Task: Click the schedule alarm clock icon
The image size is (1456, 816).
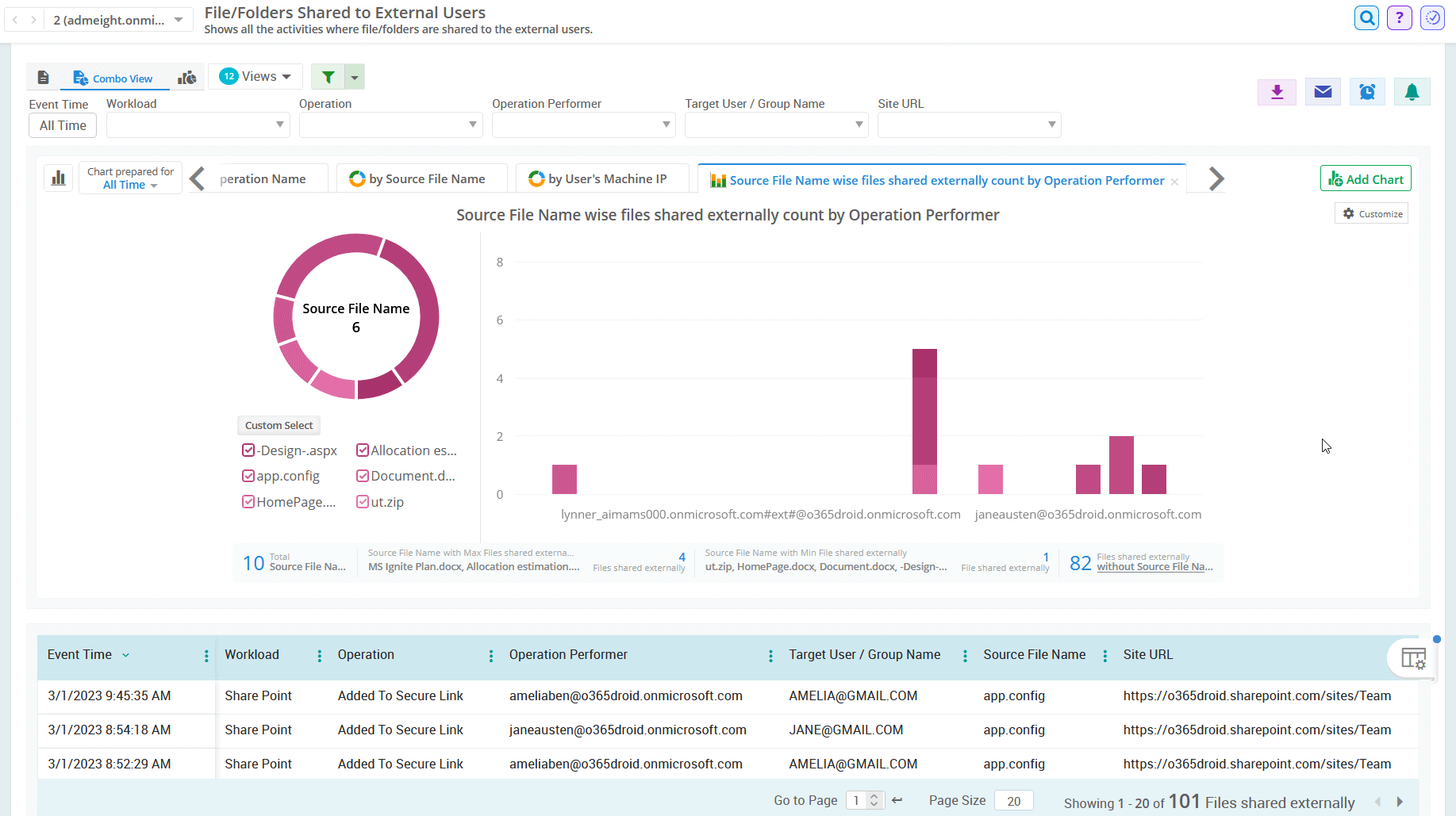Action: point(1366,91)
